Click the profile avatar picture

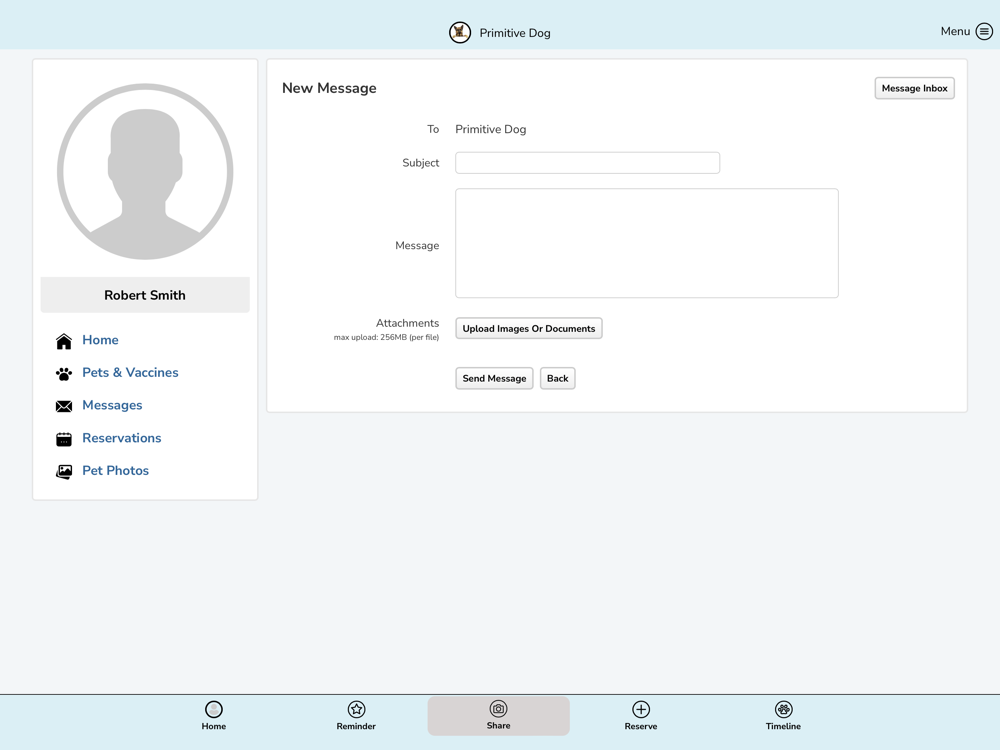tap(145, 171)
